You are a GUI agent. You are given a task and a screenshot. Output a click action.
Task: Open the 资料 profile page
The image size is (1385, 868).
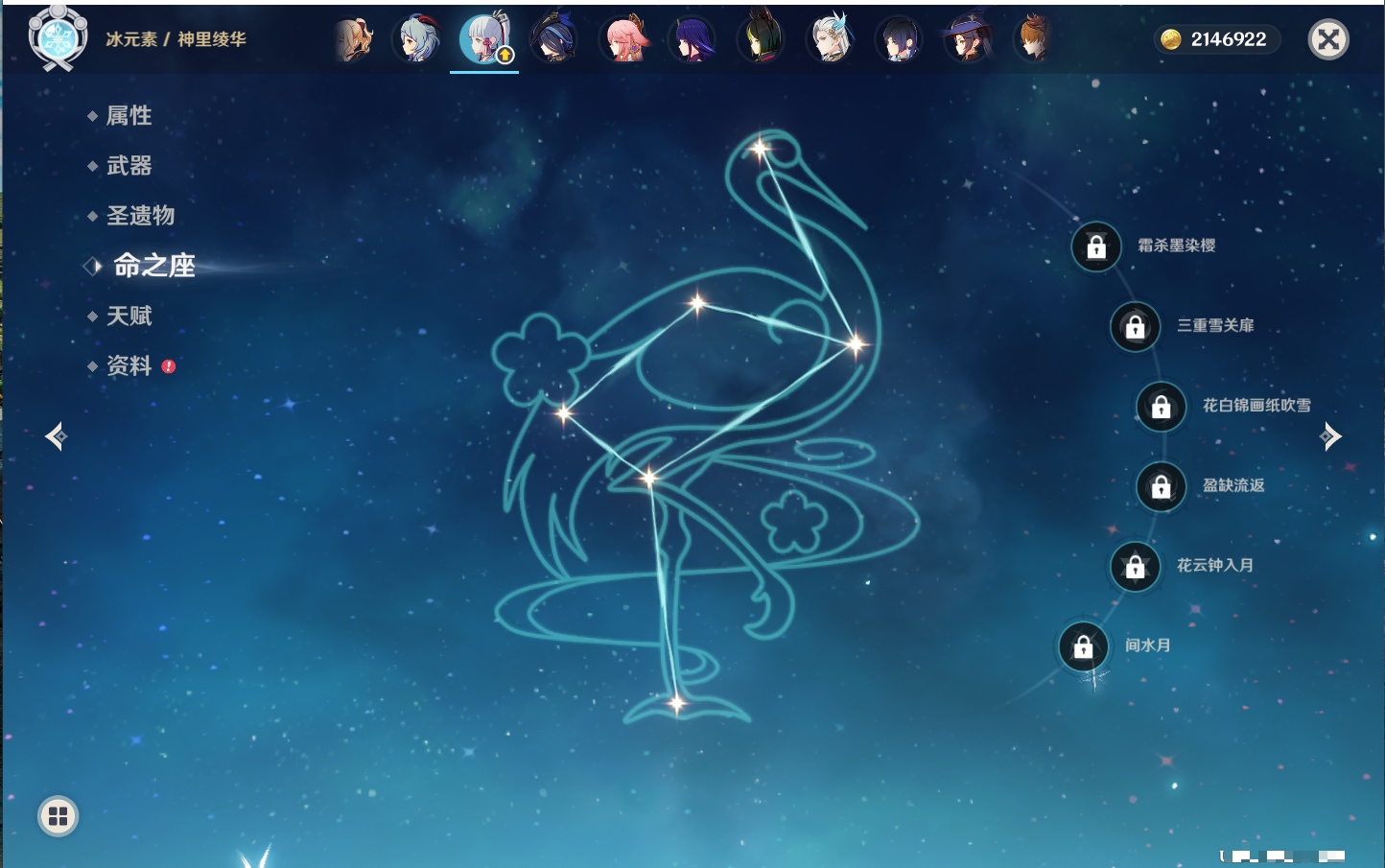[x=129, y=365]
